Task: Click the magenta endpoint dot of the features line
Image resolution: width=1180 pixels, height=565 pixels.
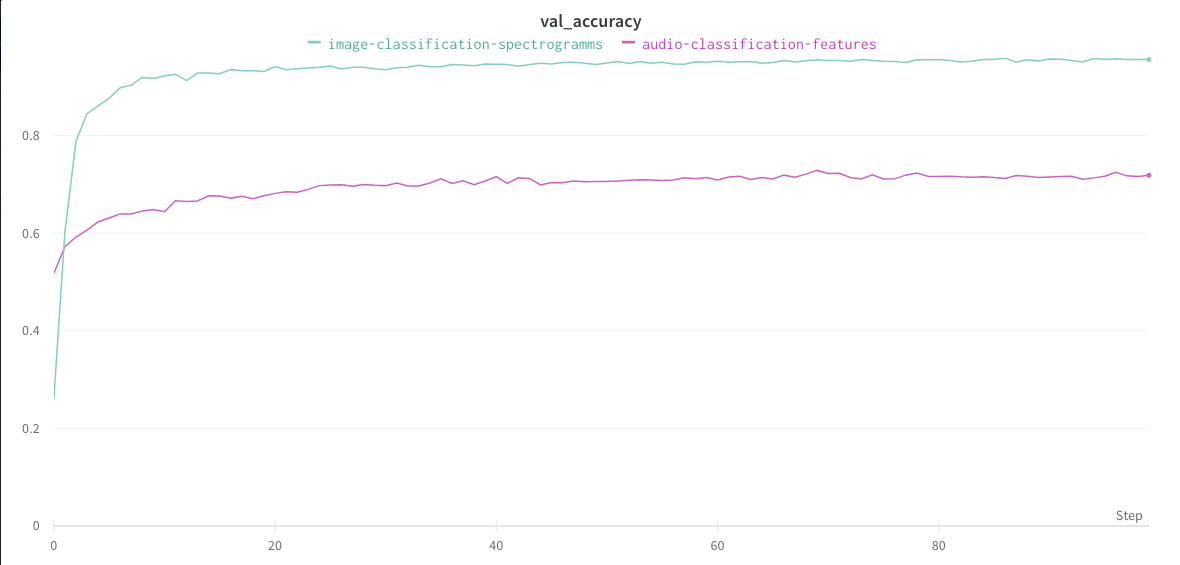Action: (x=1149, y=175)
